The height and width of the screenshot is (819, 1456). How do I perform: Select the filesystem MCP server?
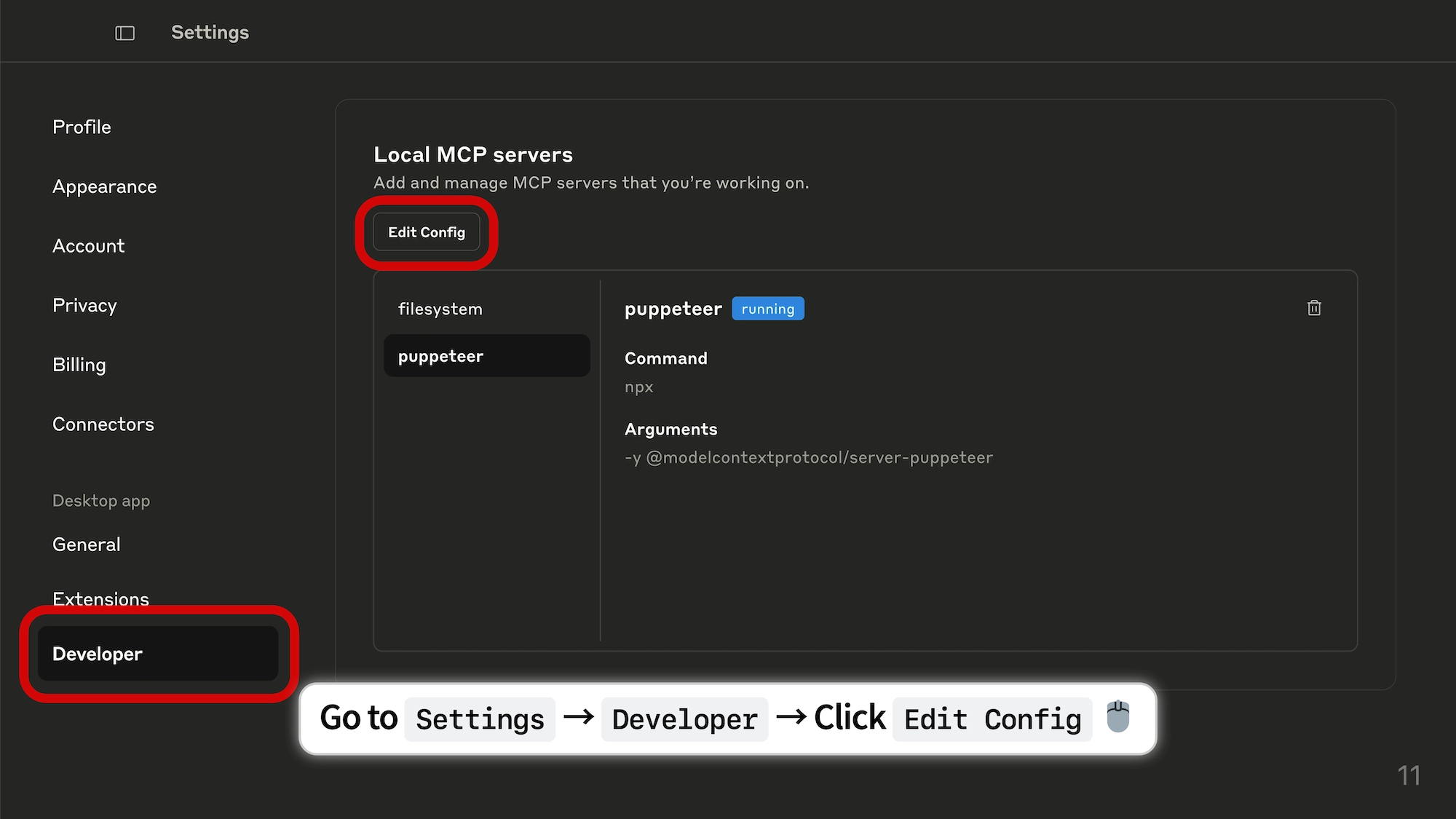click(440, 309)
